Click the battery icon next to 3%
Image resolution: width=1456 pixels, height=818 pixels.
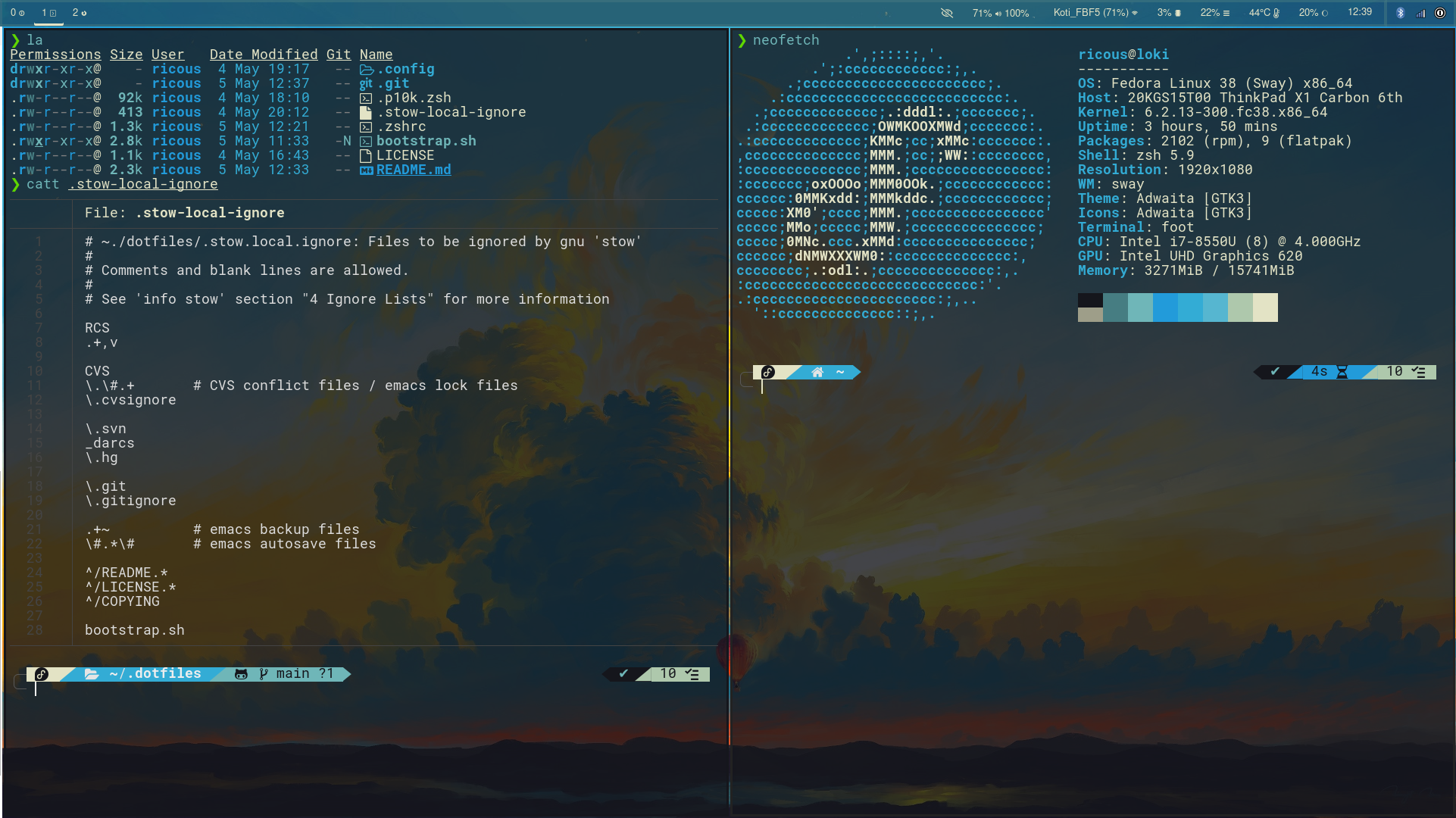click(x=1178, y=13)
